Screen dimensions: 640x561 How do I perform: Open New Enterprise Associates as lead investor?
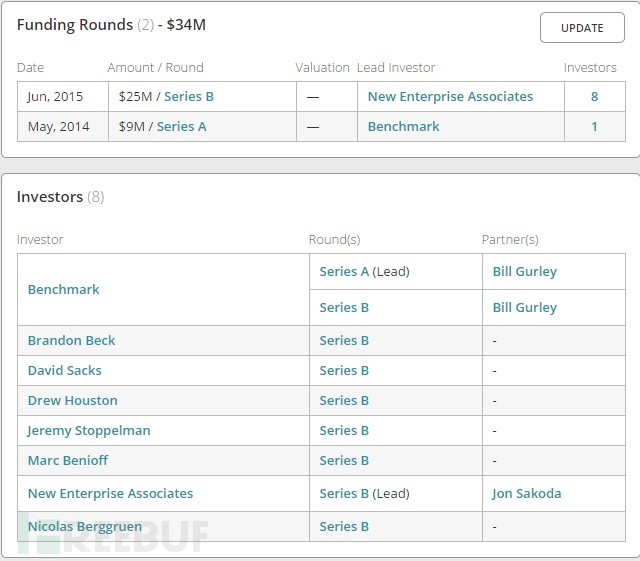coord(450,96)
